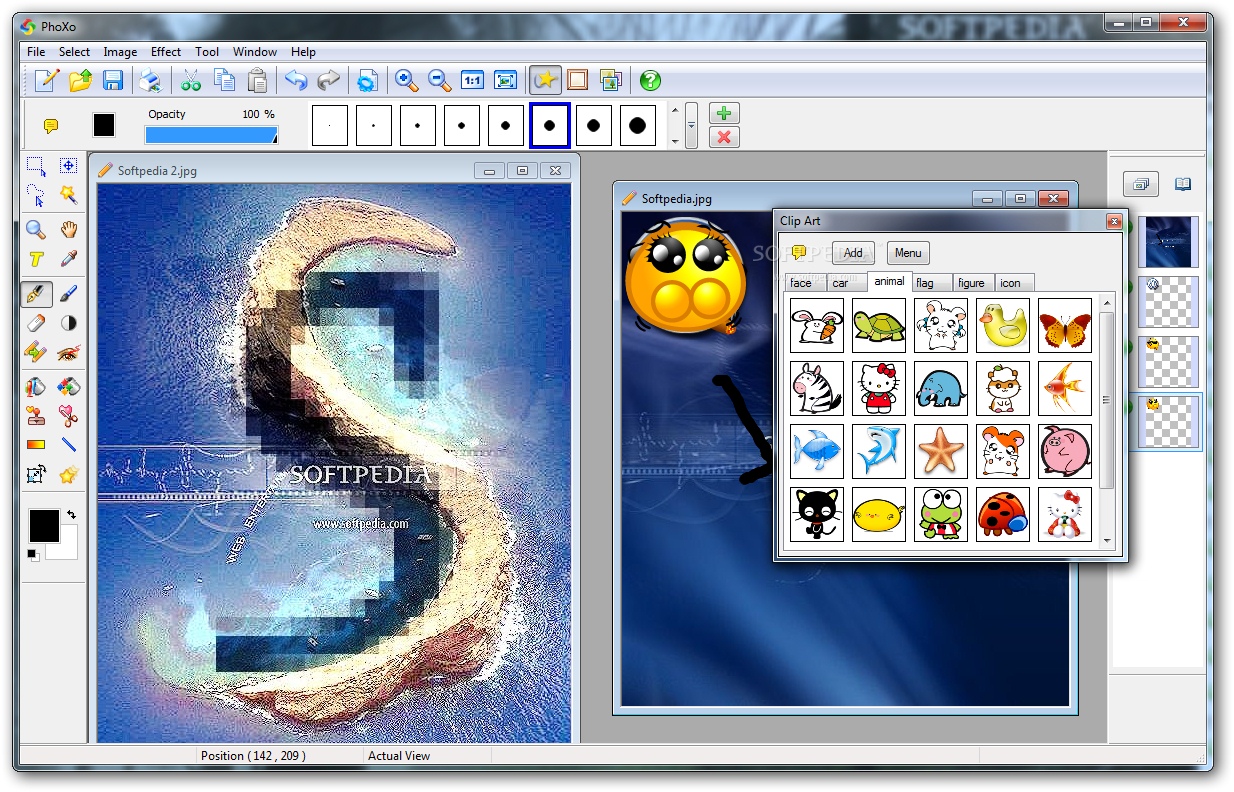
Task: Toggle the frame panel button in the toolbar
Action: [577, 80]
